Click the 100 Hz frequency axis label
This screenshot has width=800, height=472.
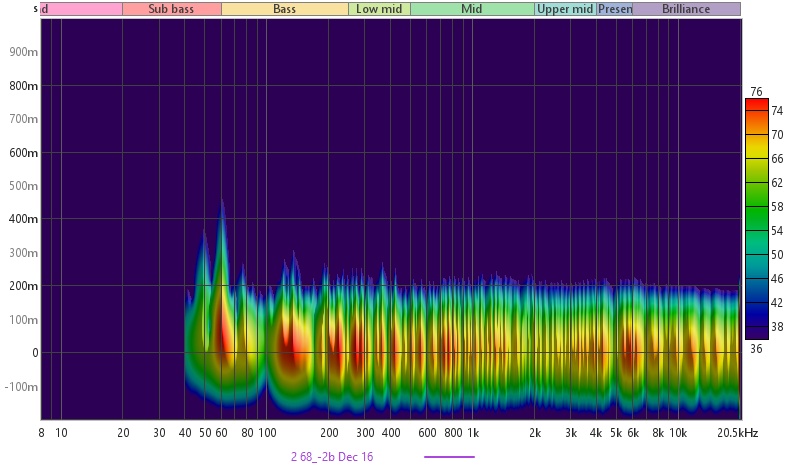pos(267,433)
